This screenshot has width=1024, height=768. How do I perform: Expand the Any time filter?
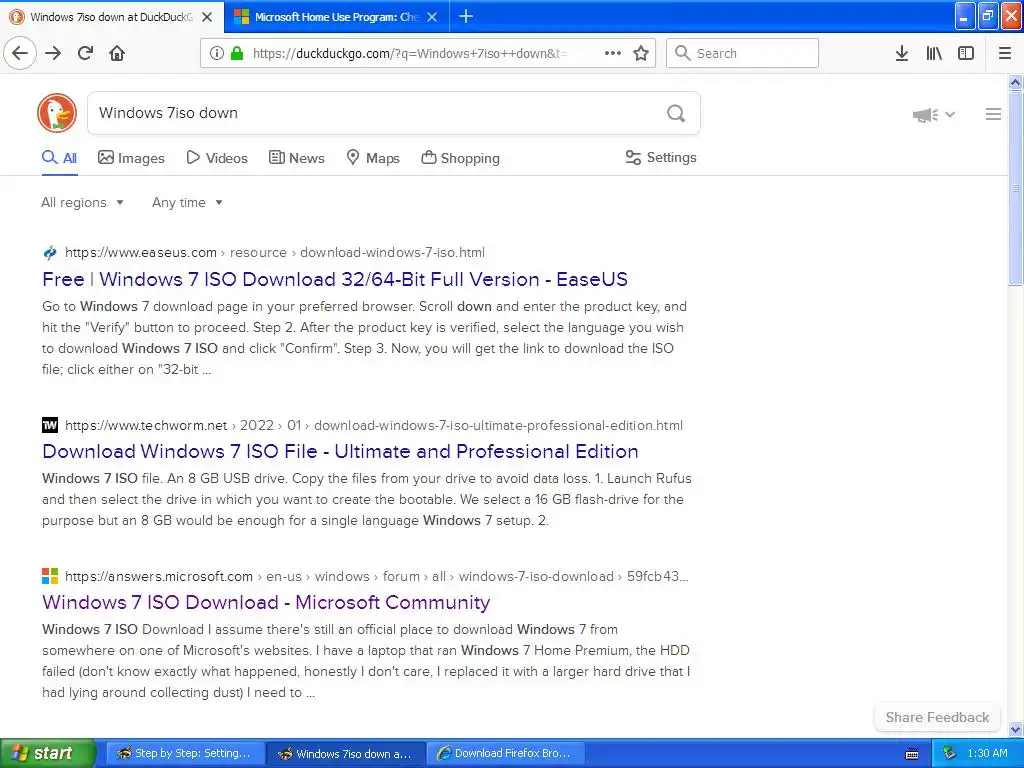click(187, 202)
